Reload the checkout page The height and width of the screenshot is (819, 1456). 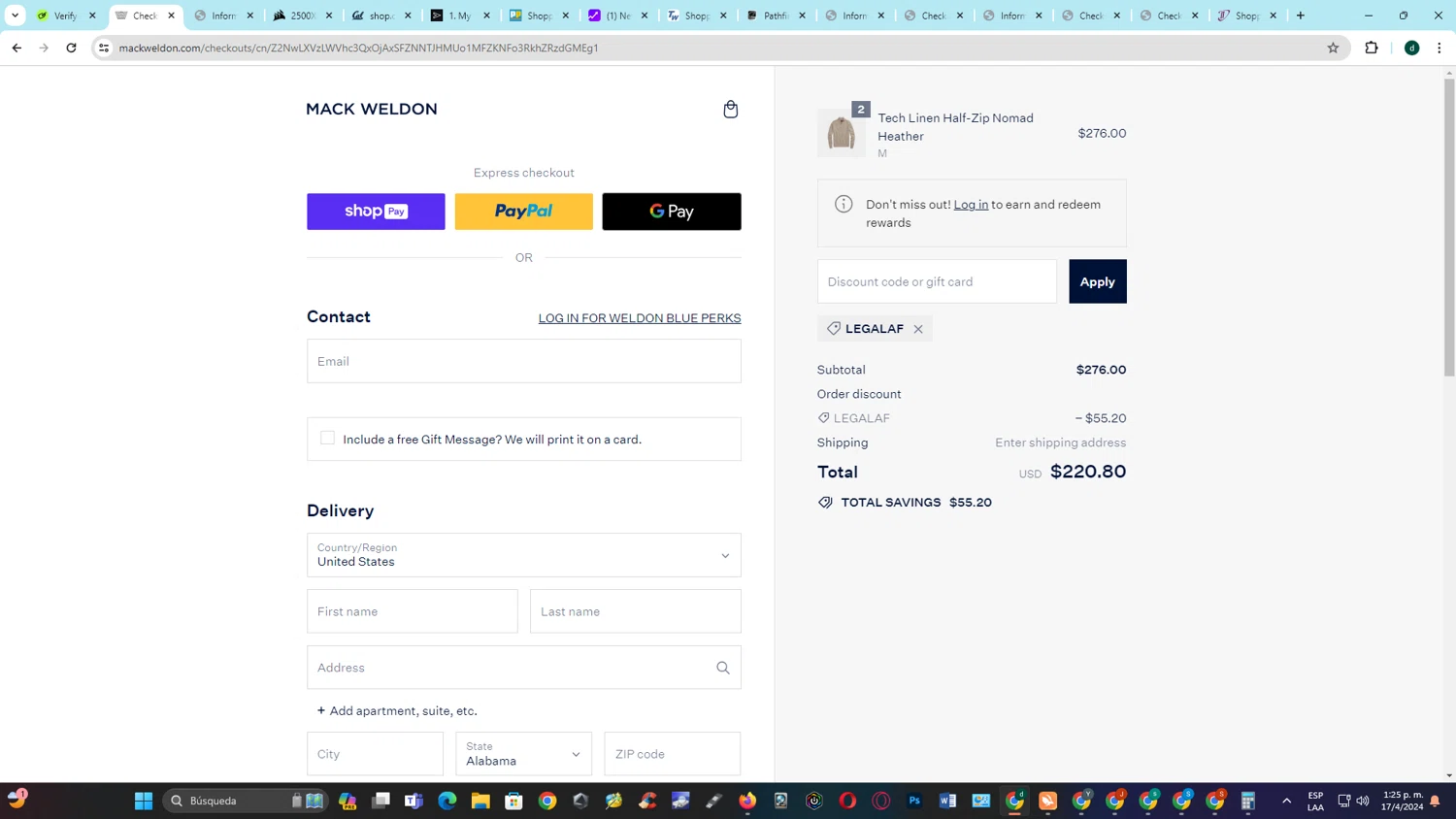pyautogui.click(x=71, y=48)
